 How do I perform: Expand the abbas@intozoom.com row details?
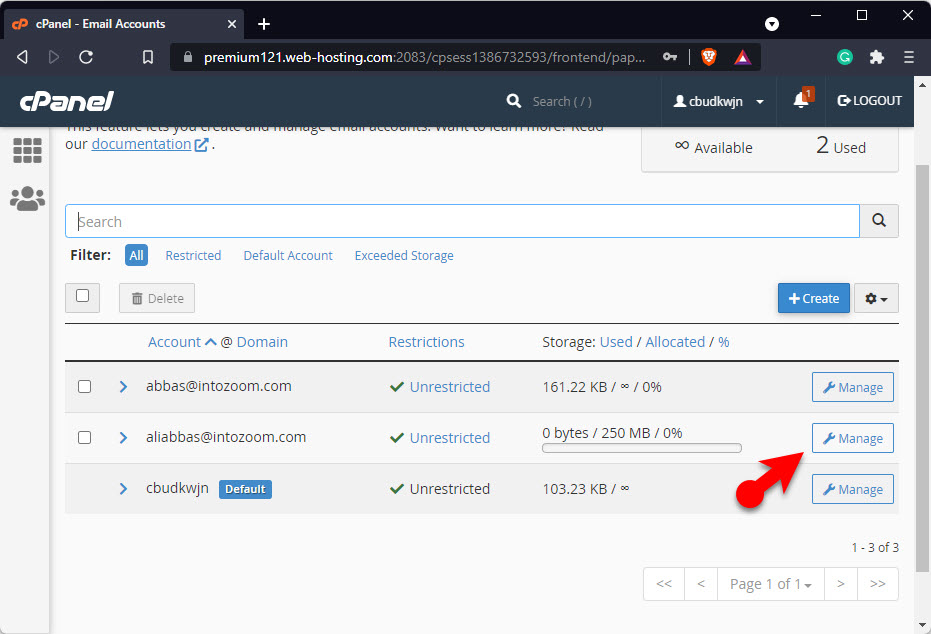coord(123,386)
